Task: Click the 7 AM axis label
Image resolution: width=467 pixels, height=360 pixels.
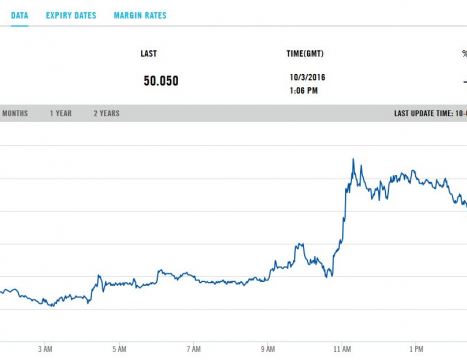Action: pyautogui.click(x=194, y=349)
